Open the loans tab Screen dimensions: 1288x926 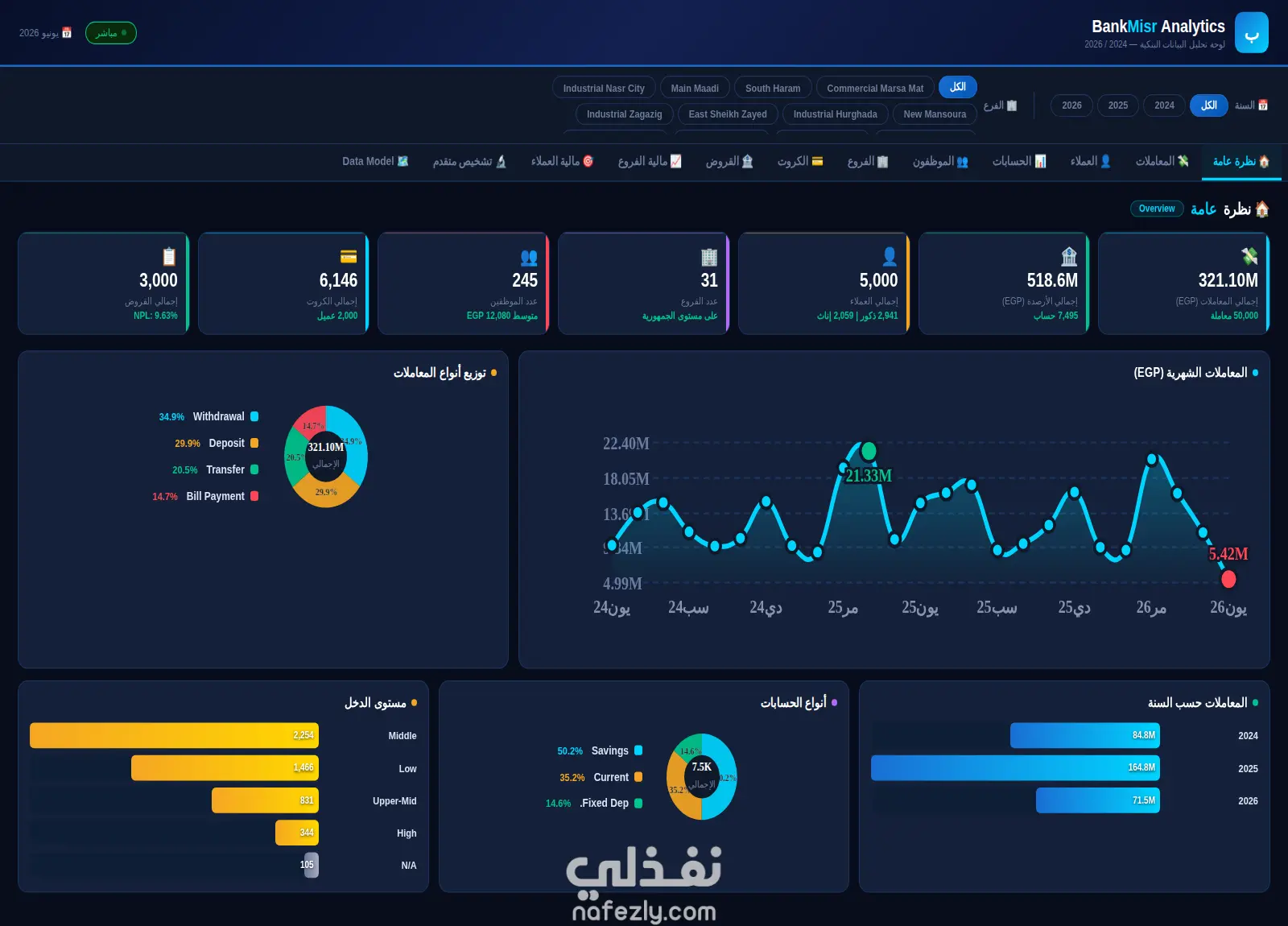(x=729, y=162)
